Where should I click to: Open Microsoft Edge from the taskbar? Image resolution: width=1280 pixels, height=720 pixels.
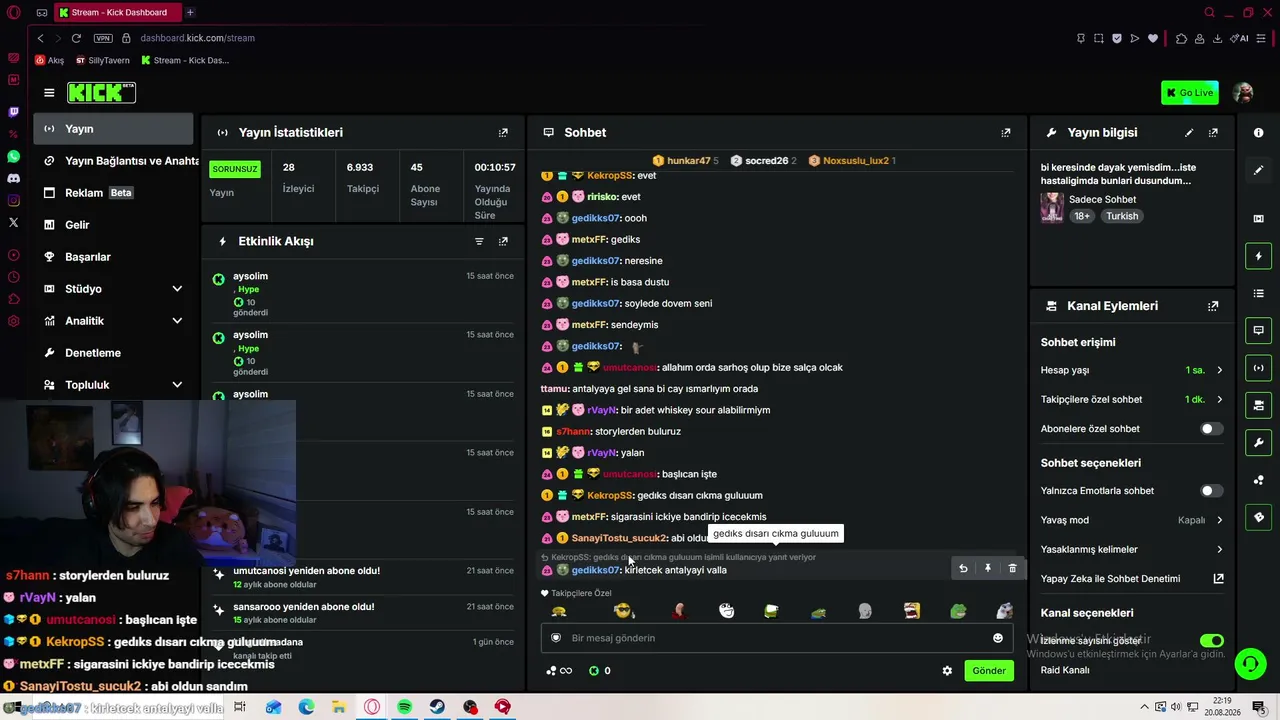tap(306, 707)
